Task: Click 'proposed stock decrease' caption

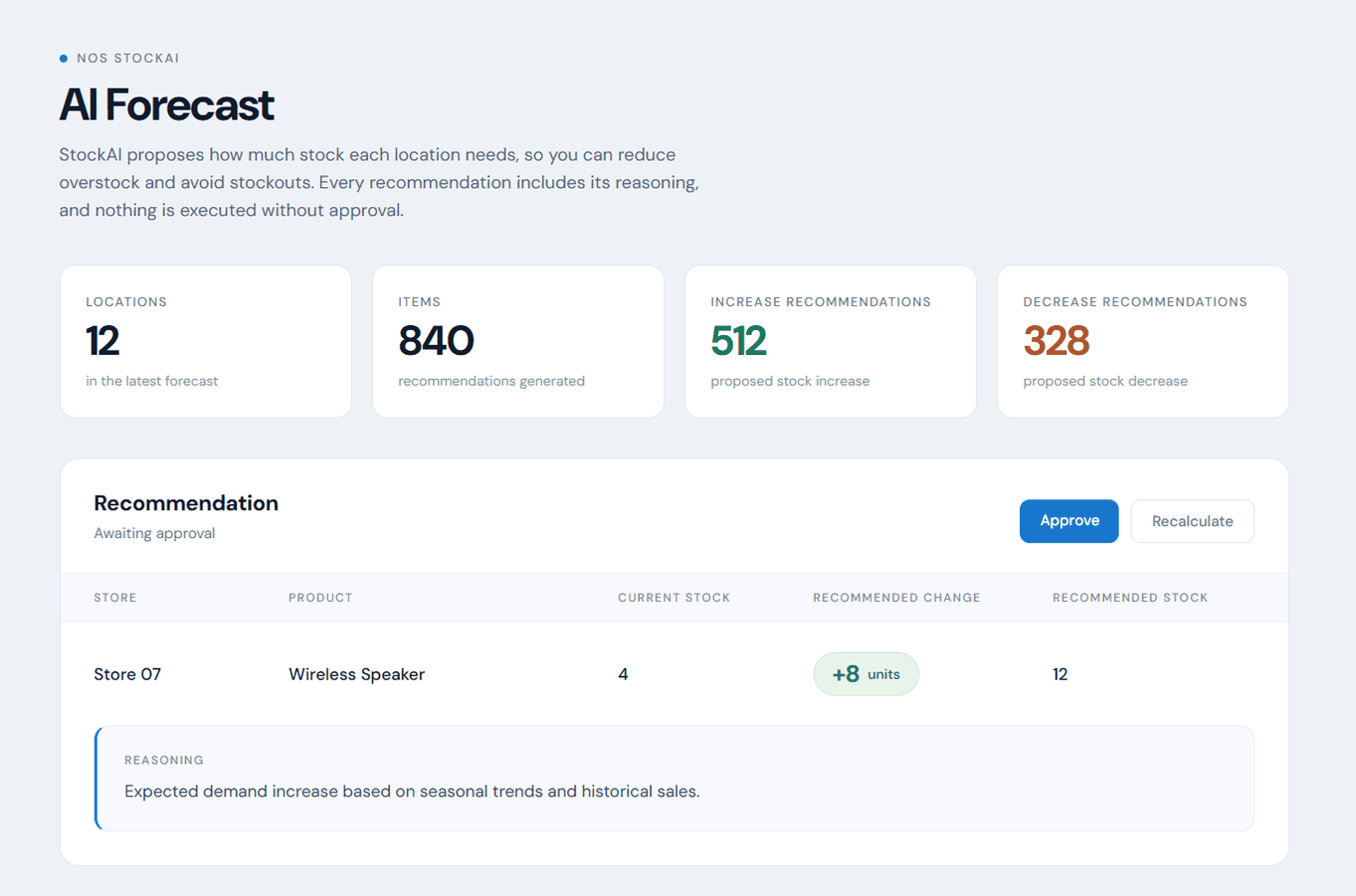Action: click(1105, 381)
